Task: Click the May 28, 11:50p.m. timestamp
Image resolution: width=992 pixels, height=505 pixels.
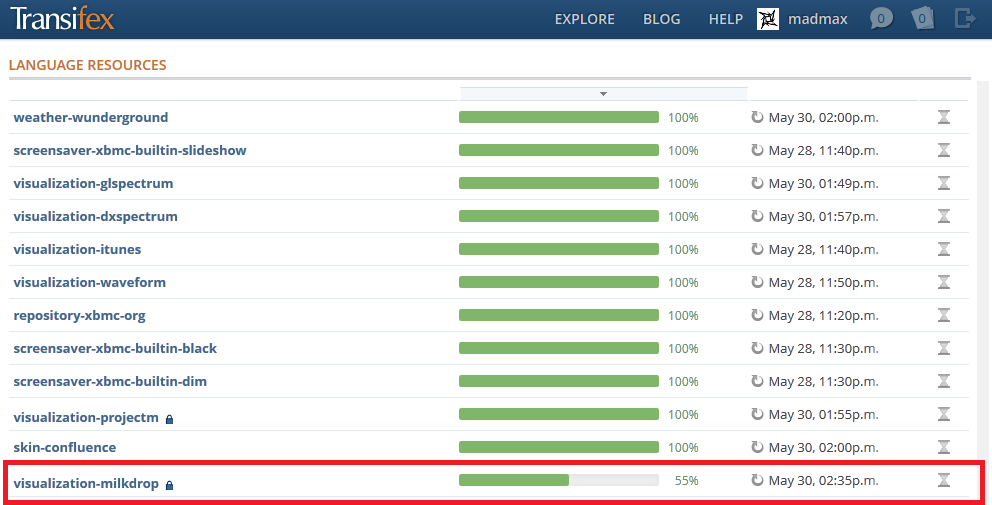Action: pyautogui.click(x=823, y=282)
